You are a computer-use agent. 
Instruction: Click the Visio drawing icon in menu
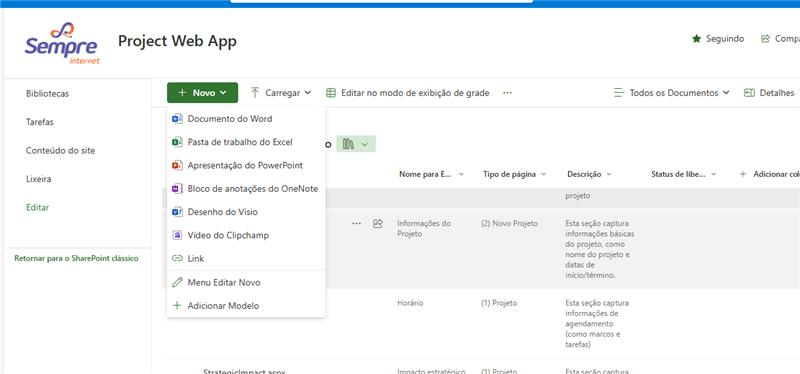177,212
